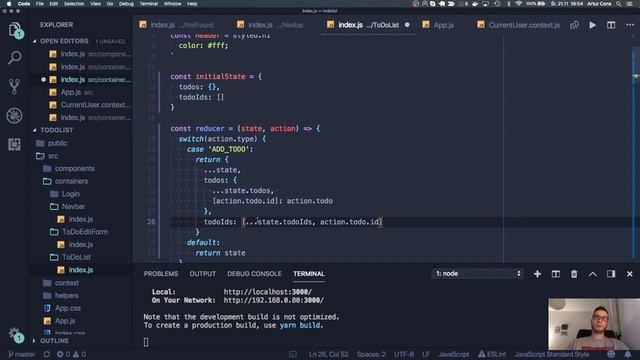Screen dimensions: 640x360
Task: Create a new terminal with plus icon
Action: (537, 274)
